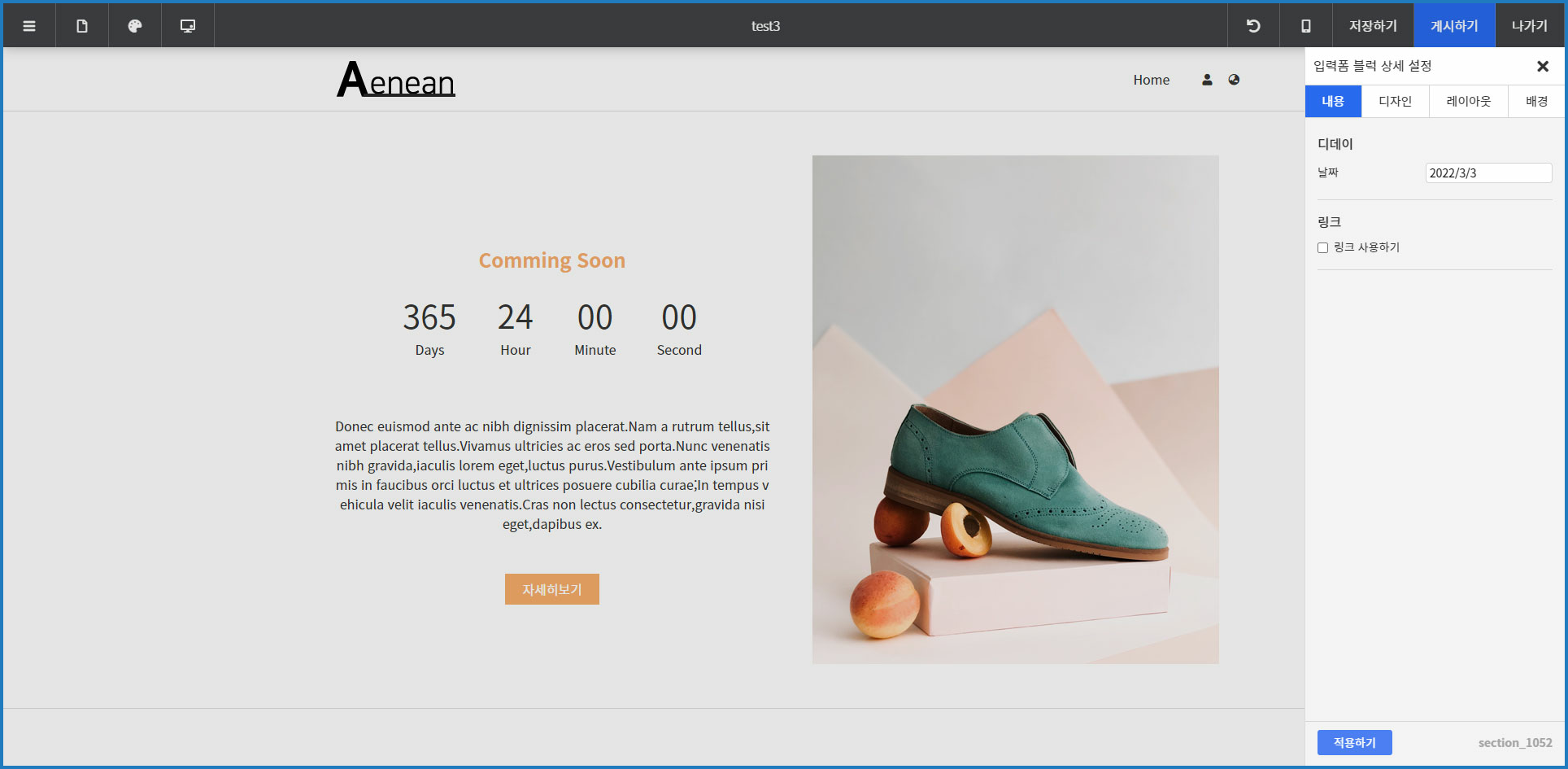Click the undo arrow icon
This screenshot has height=769, width=1568.
tap(1253, 26)
